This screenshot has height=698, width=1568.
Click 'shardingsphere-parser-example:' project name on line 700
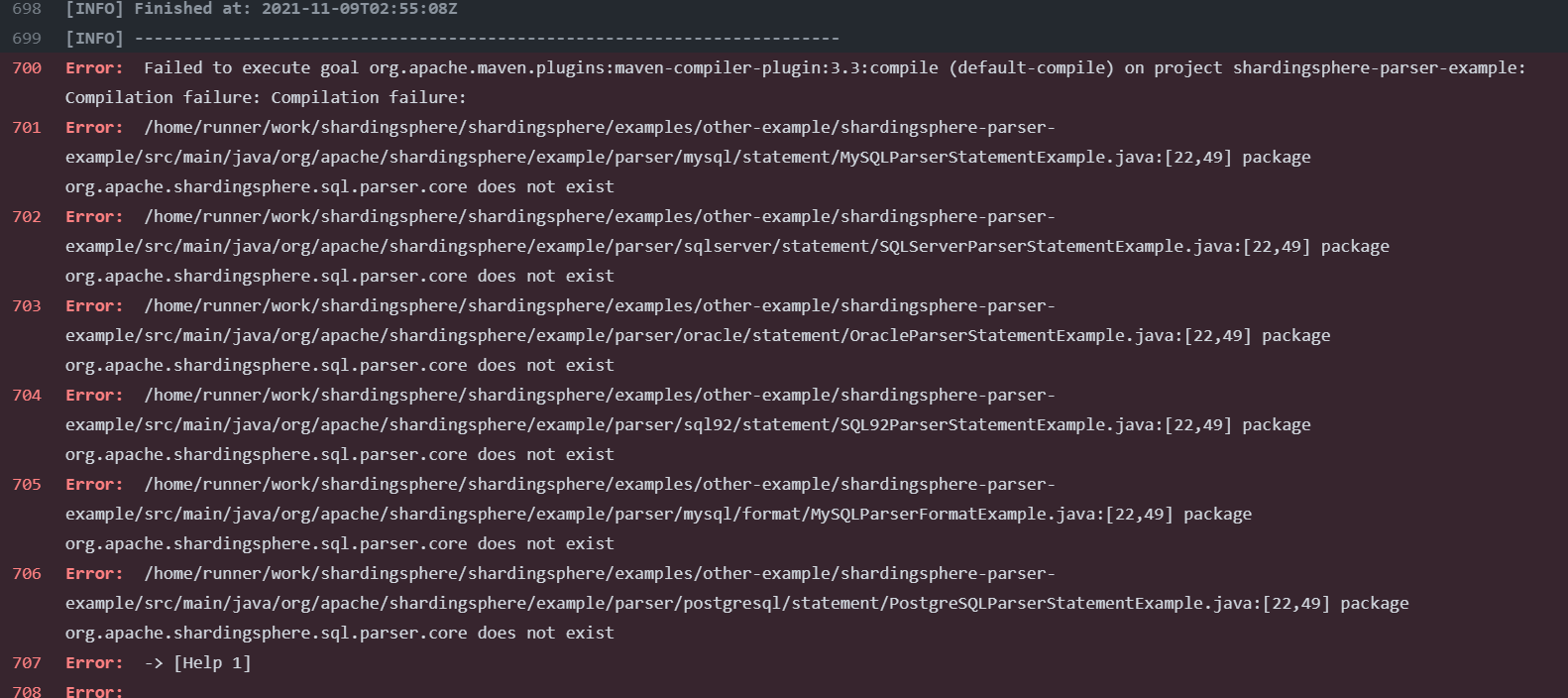(1380, 68)
